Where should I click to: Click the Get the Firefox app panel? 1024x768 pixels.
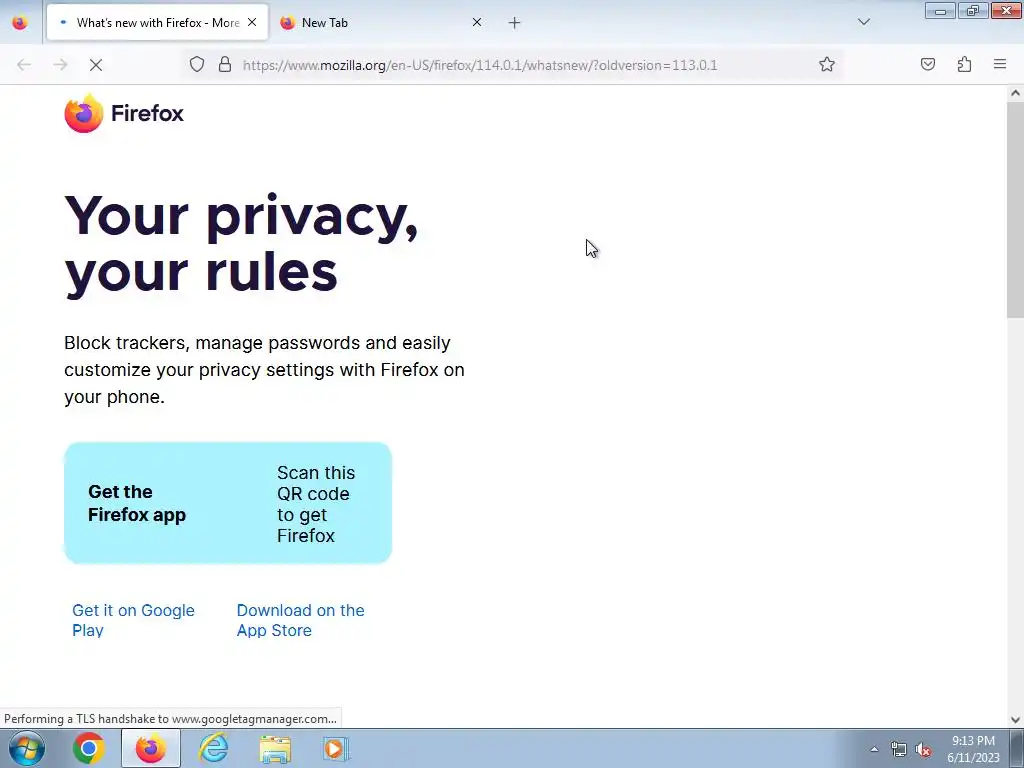(228, 503)
